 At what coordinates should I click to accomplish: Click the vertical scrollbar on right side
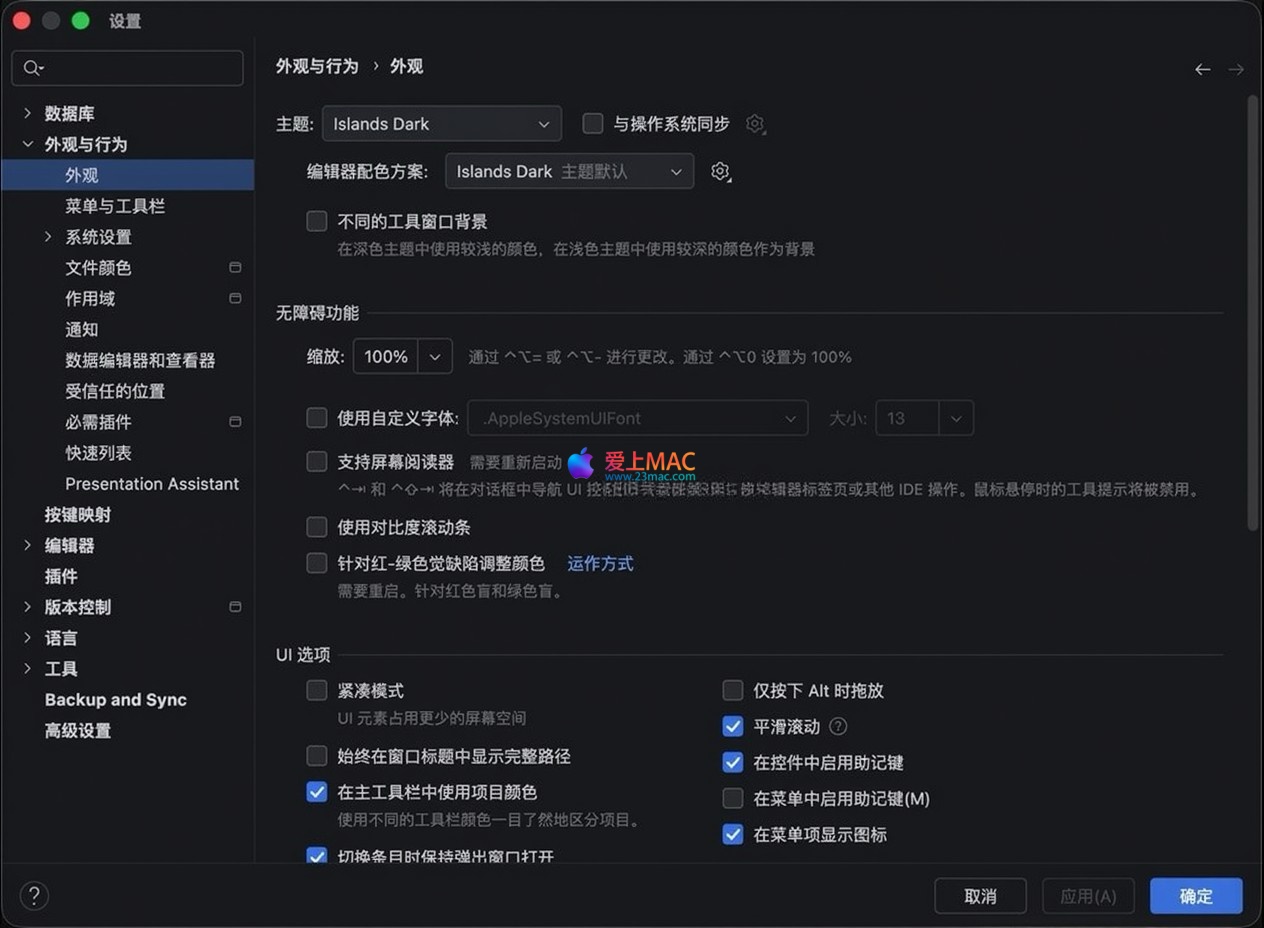coord(1253,310)
